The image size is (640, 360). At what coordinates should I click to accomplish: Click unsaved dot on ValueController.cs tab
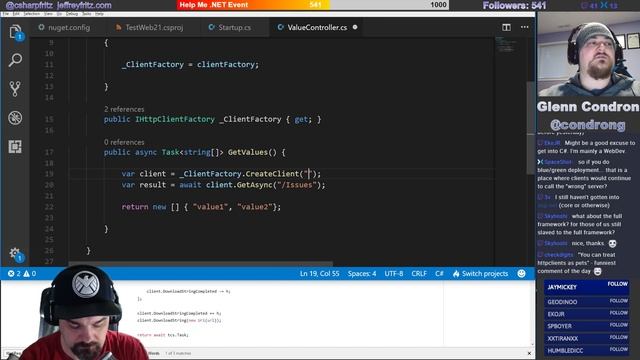(355, 27)
